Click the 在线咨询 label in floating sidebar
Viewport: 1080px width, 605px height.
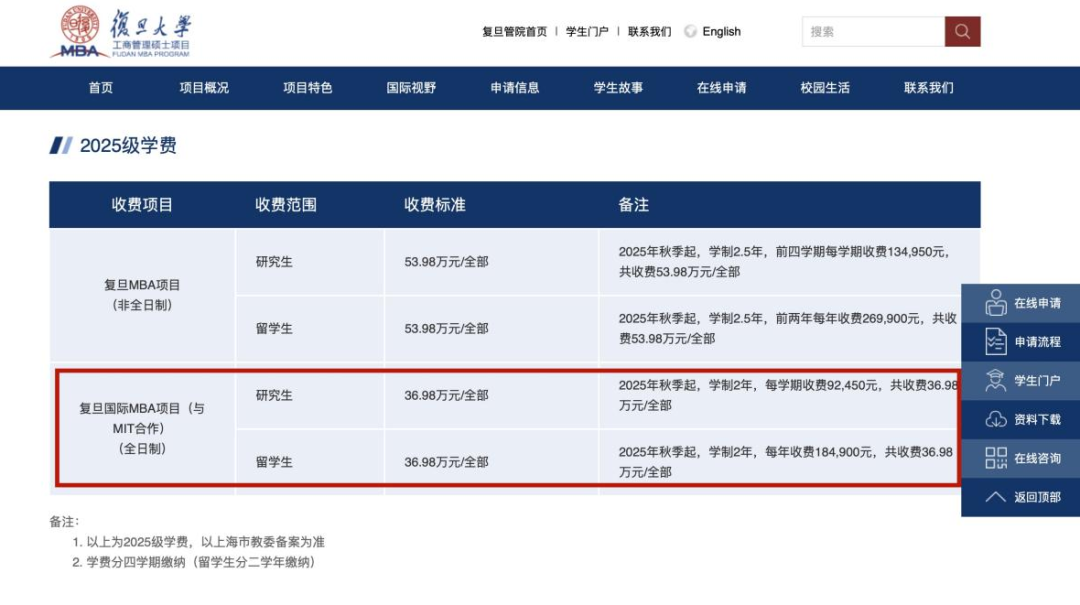[x=1037, y=458]
